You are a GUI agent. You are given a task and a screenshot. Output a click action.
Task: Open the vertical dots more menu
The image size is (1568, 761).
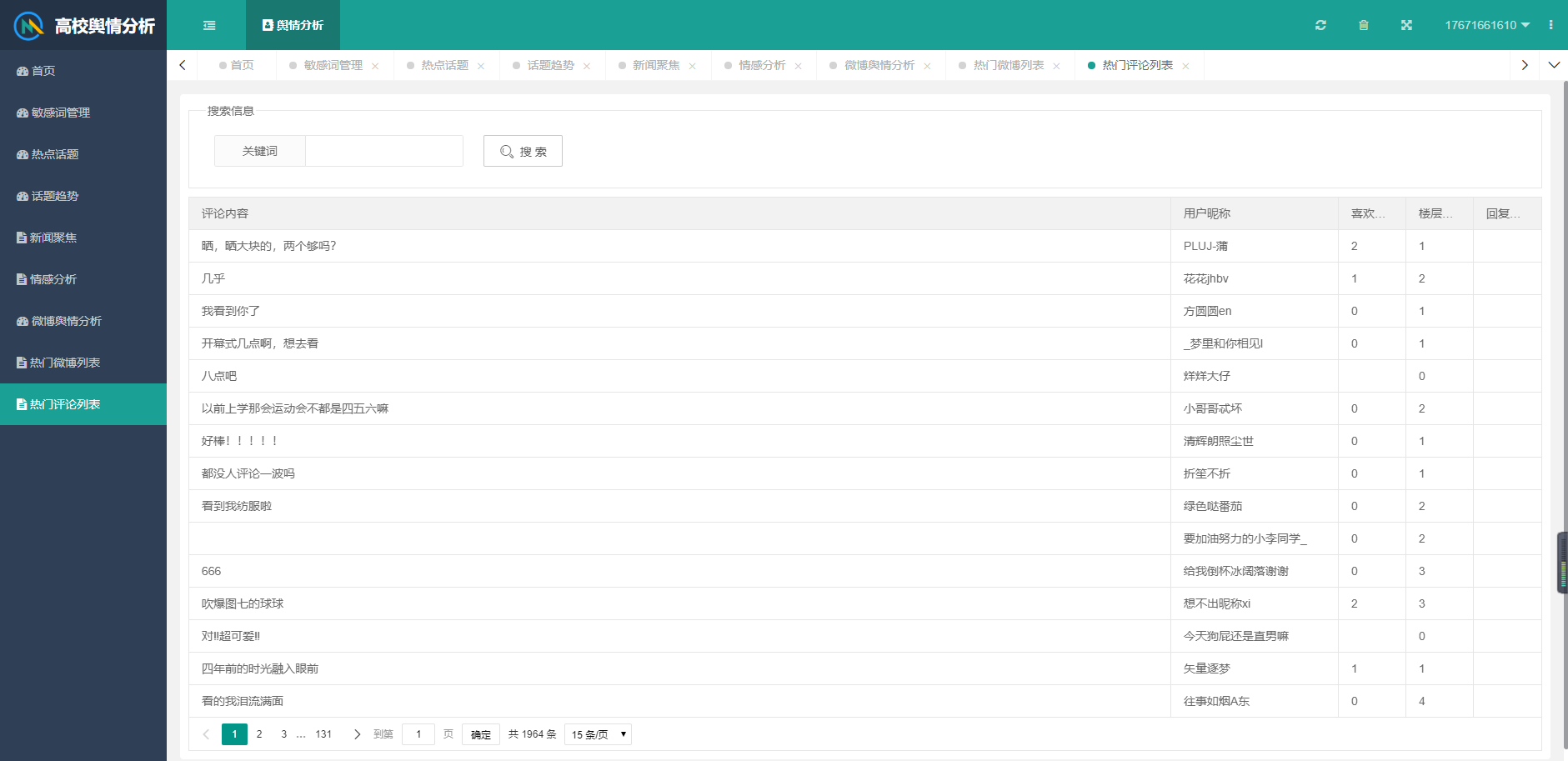coord(1550,25)
